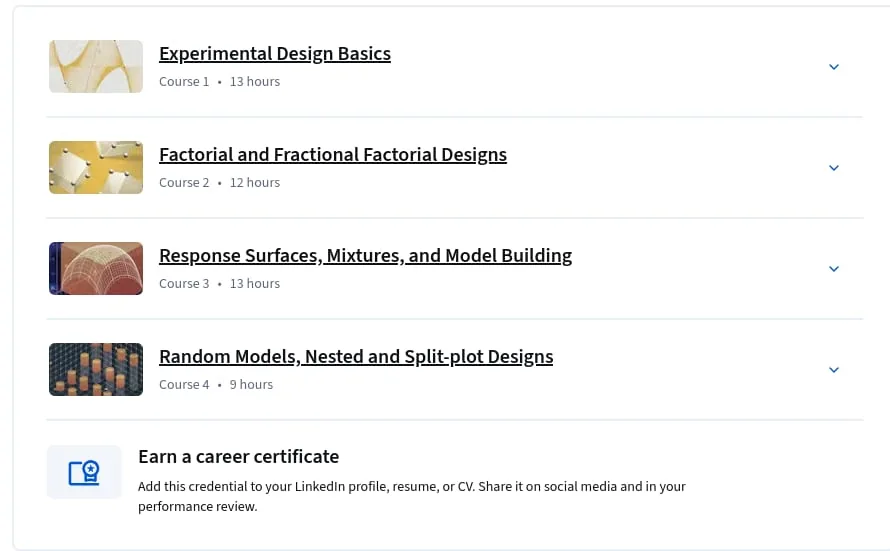890x551 pixels.
Task: Click the career certificate badge icon
Action: [x=84, y=472]
